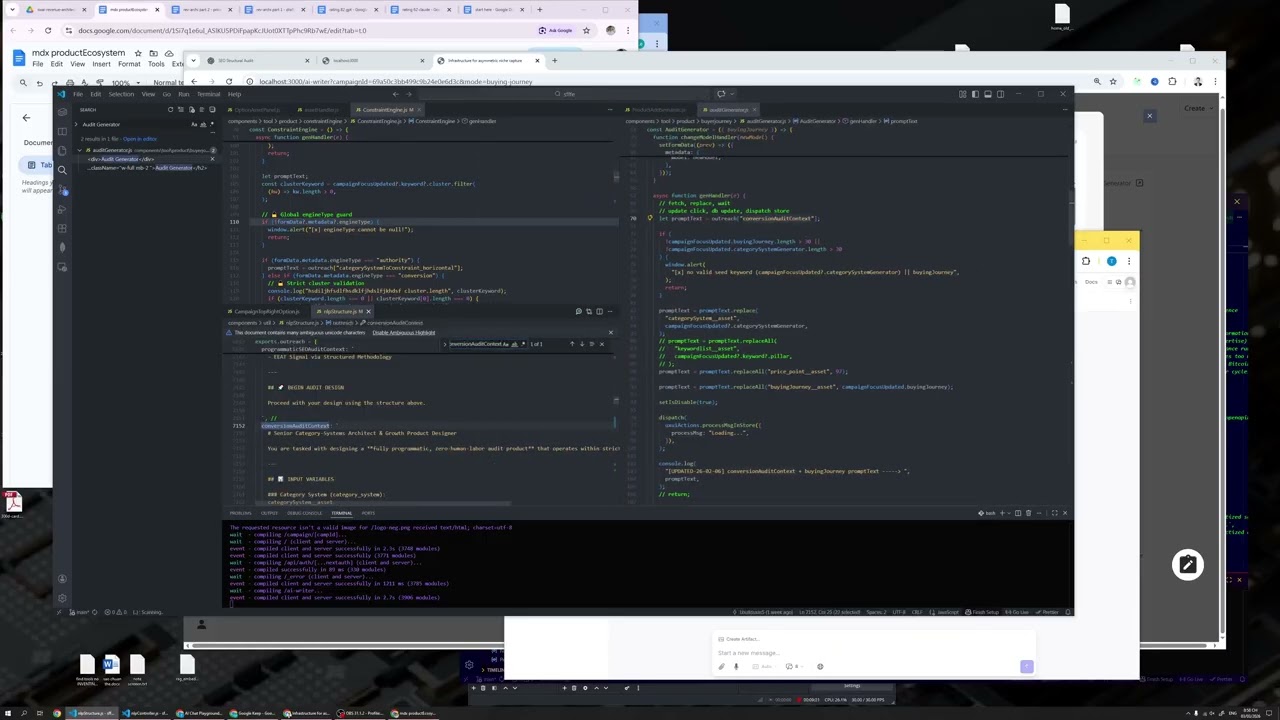Click Disable Ambiguous Highlight link

pyautogui.click(x=403, y=333)
